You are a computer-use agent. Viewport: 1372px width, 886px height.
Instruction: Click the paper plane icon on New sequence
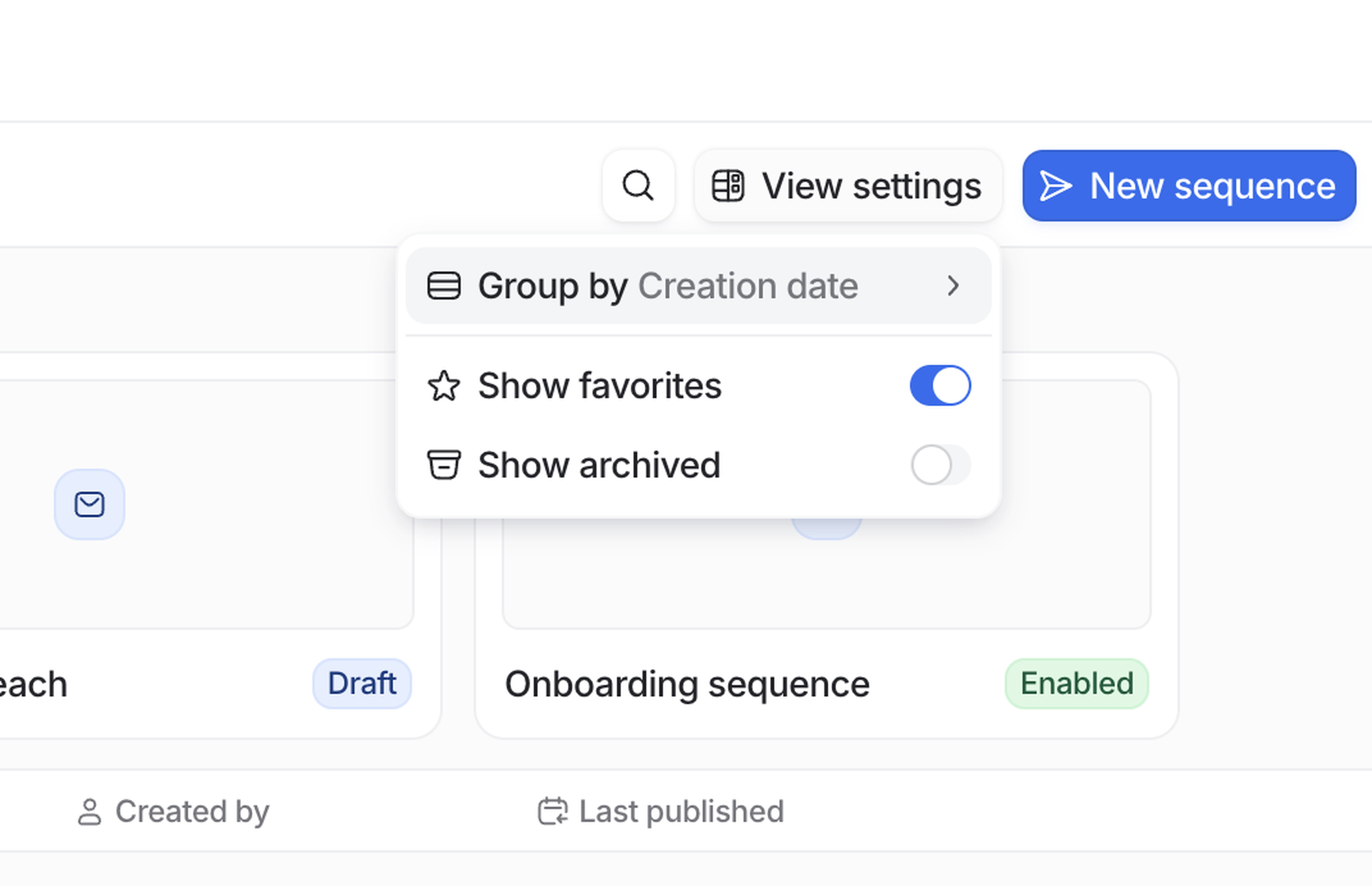[1055, 186]
